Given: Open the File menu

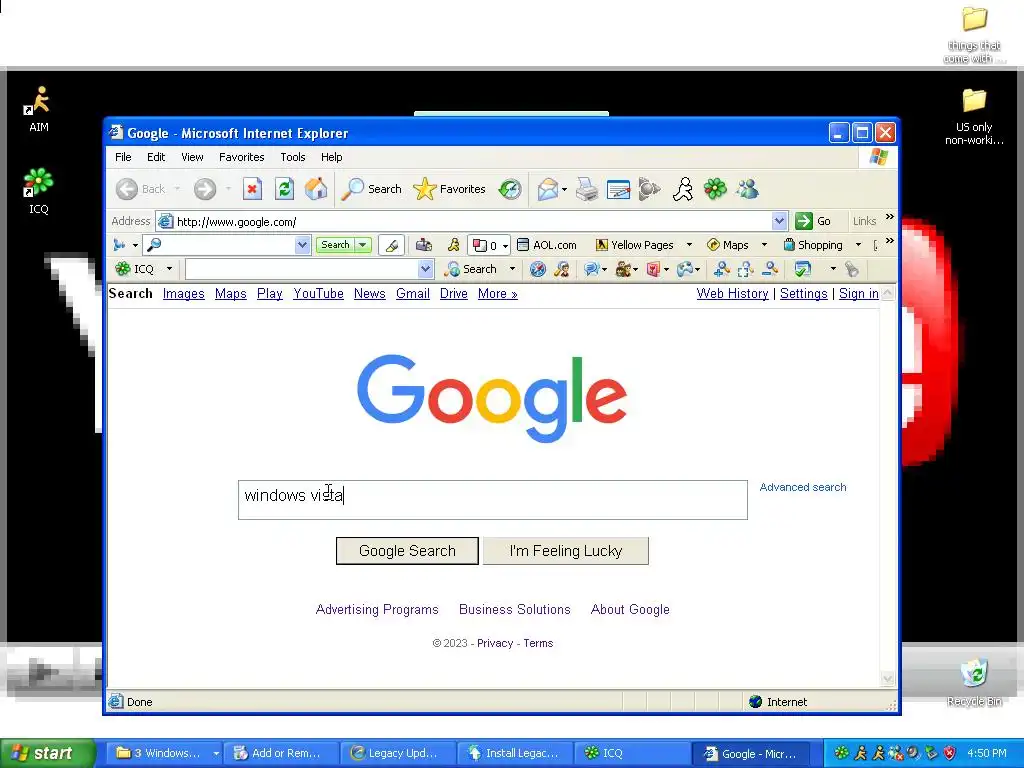Looking at the screenshot, I should click(x=123, y=157).
